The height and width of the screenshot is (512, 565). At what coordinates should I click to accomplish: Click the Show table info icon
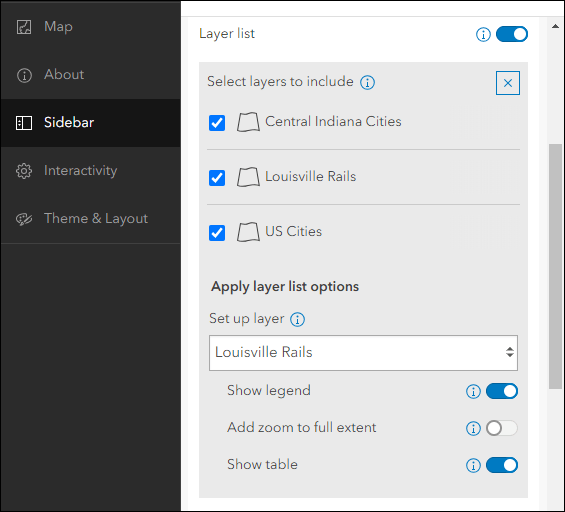click(473, 465)
